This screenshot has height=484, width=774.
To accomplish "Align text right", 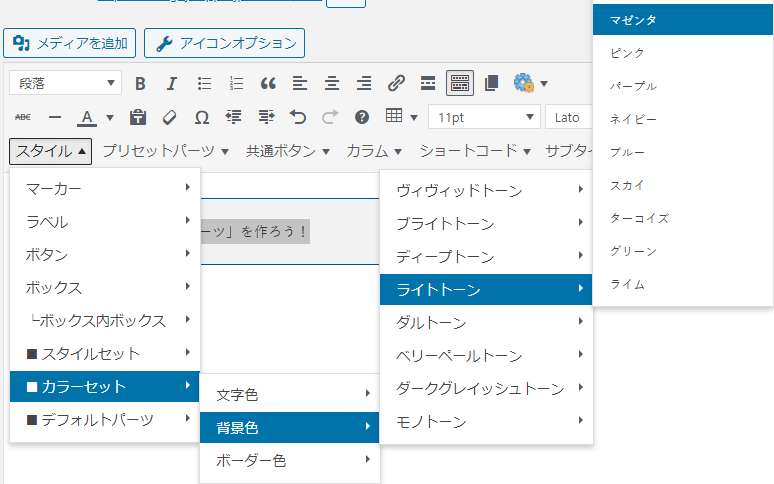I will (x=364, y=83).
